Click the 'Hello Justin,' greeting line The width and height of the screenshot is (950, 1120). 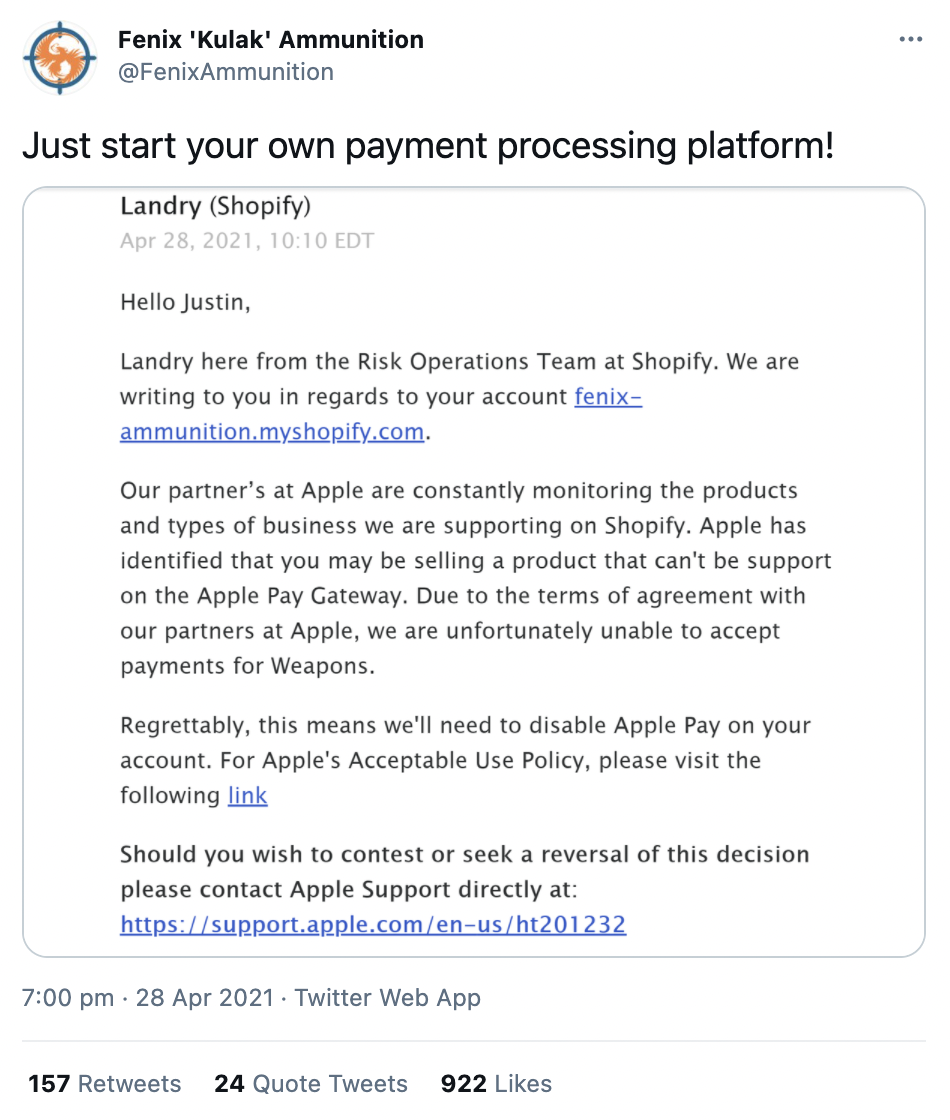[x=186, y=302]
